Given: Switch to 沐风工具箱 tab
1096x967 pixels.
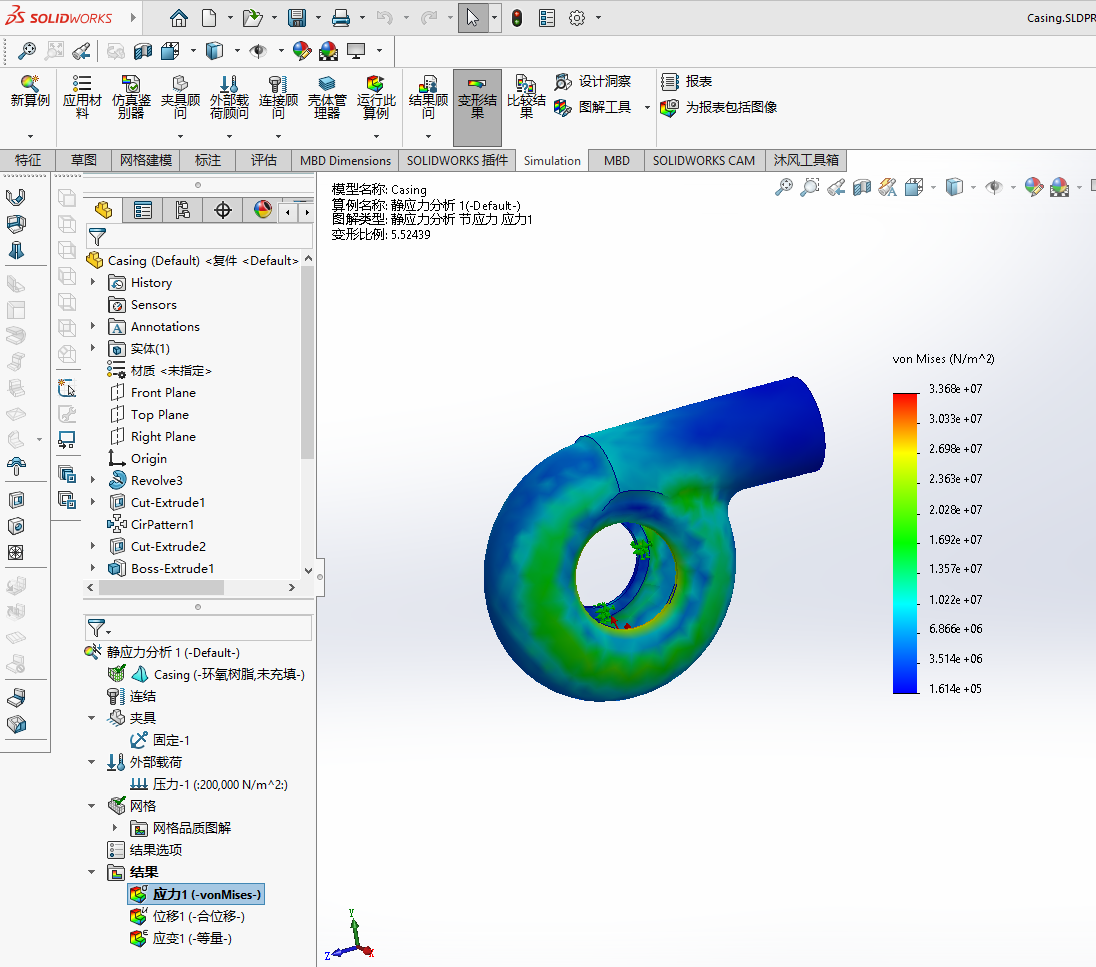Looking at the screenshot, I should 806,160.
